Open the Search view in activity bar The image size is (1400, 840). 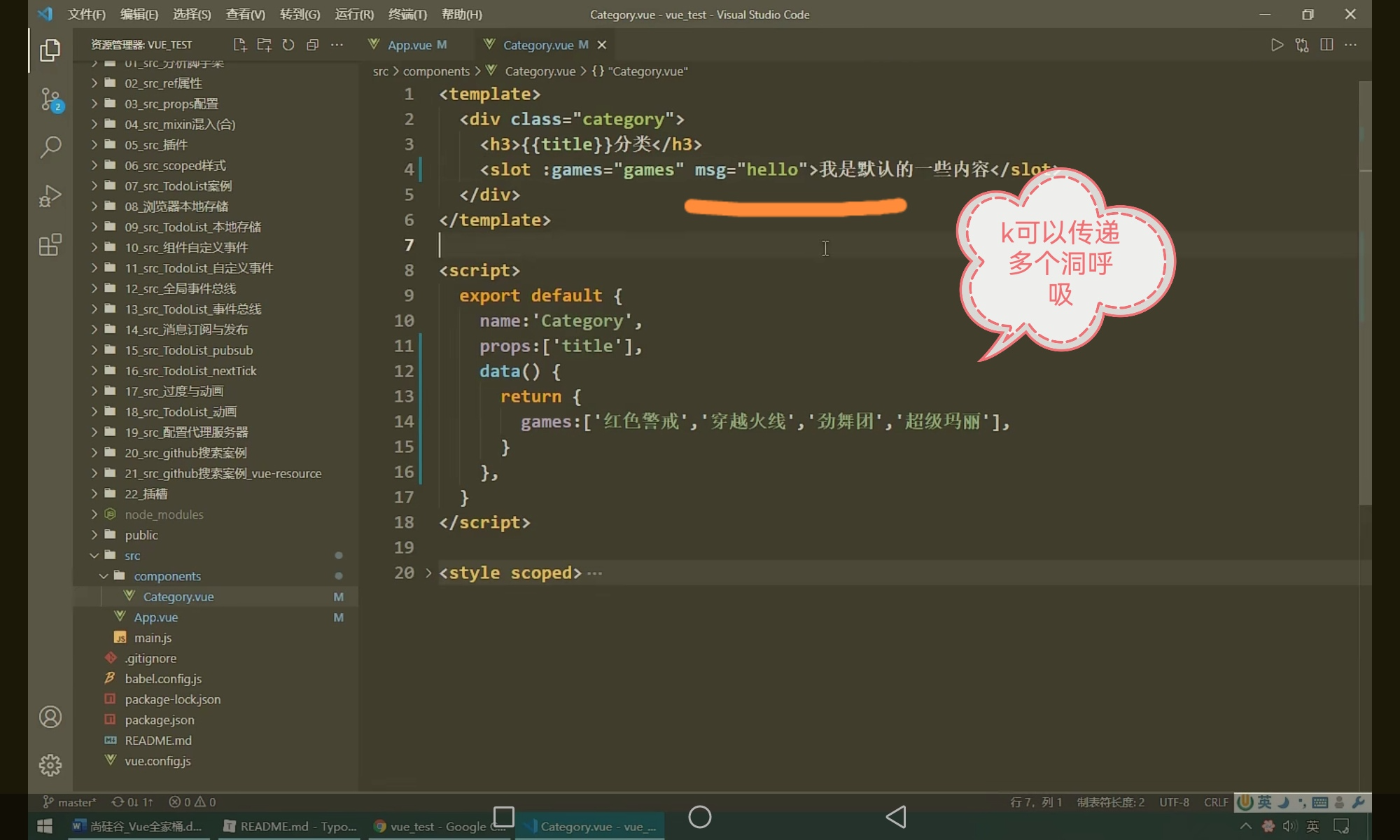tap(50, 147)
